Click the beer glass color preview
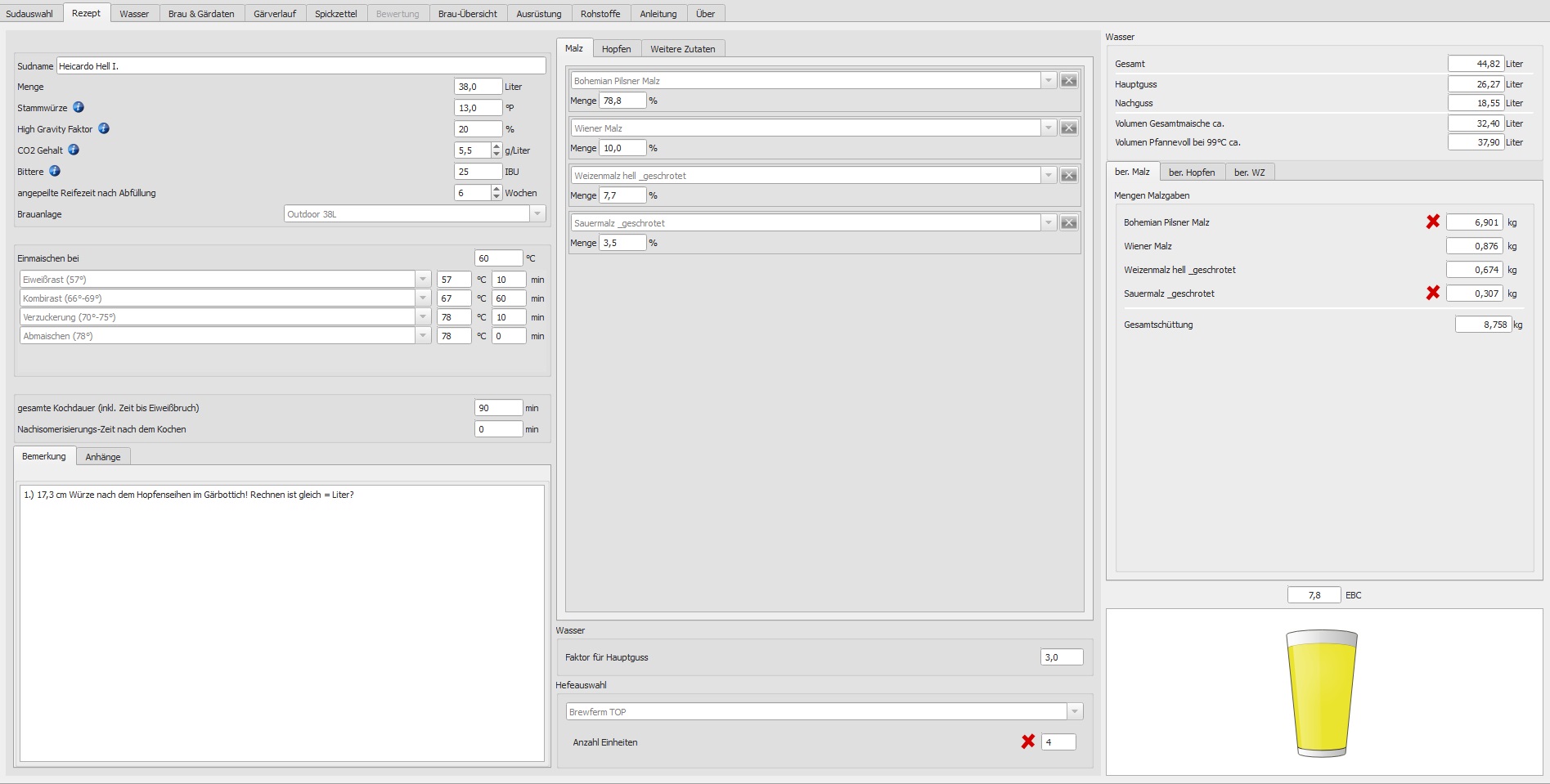The width and height of the screenshot is (1550, 784). 1321,692
